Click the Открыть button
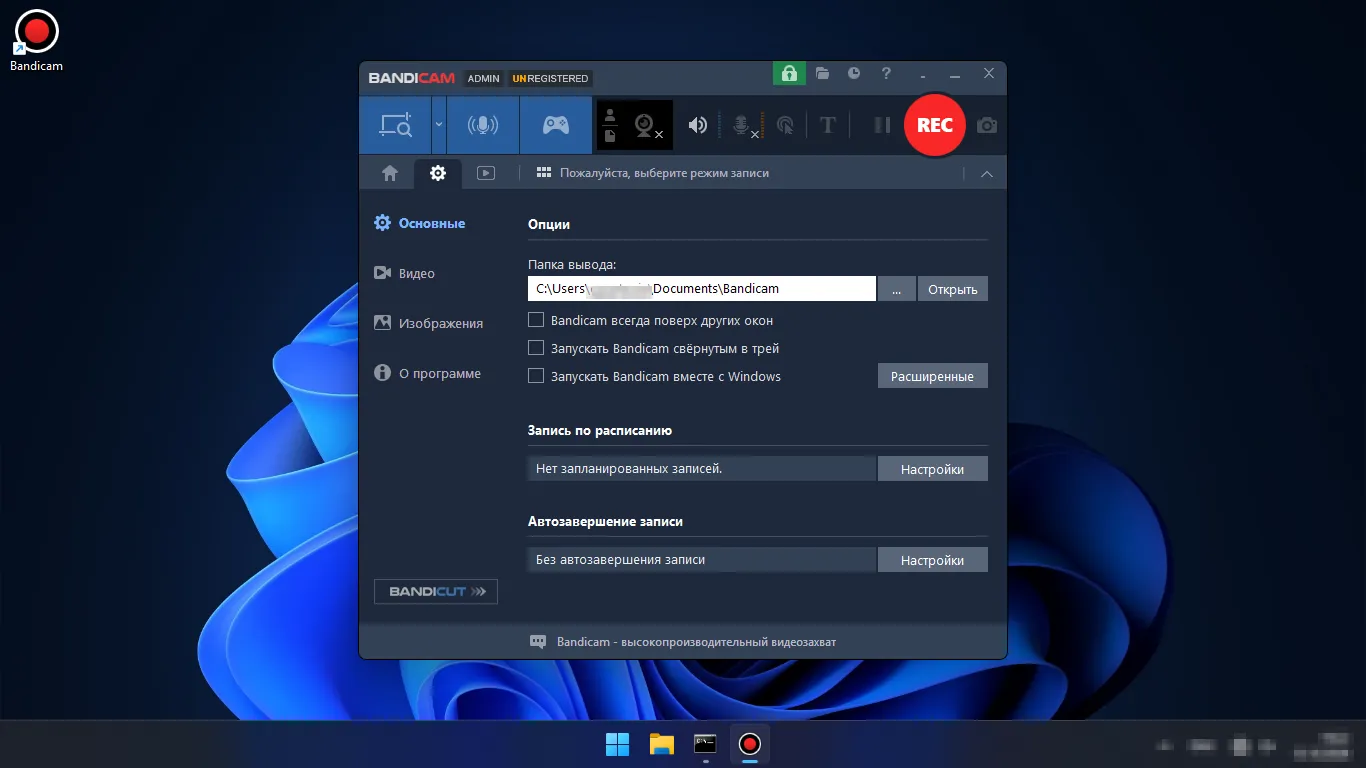The width and height of the screenshot is (1366, 768). tap(952, 289)
